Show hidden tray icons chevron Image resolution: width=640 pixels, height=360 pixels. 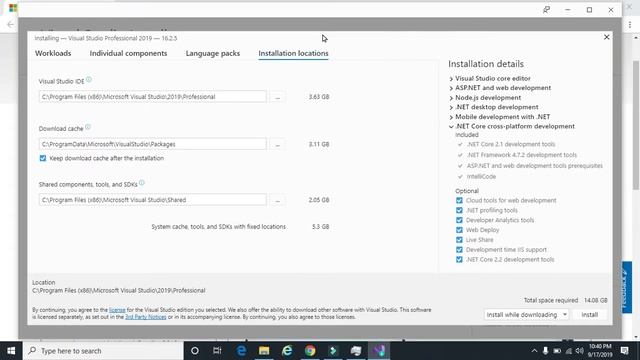tap(534, 351)
